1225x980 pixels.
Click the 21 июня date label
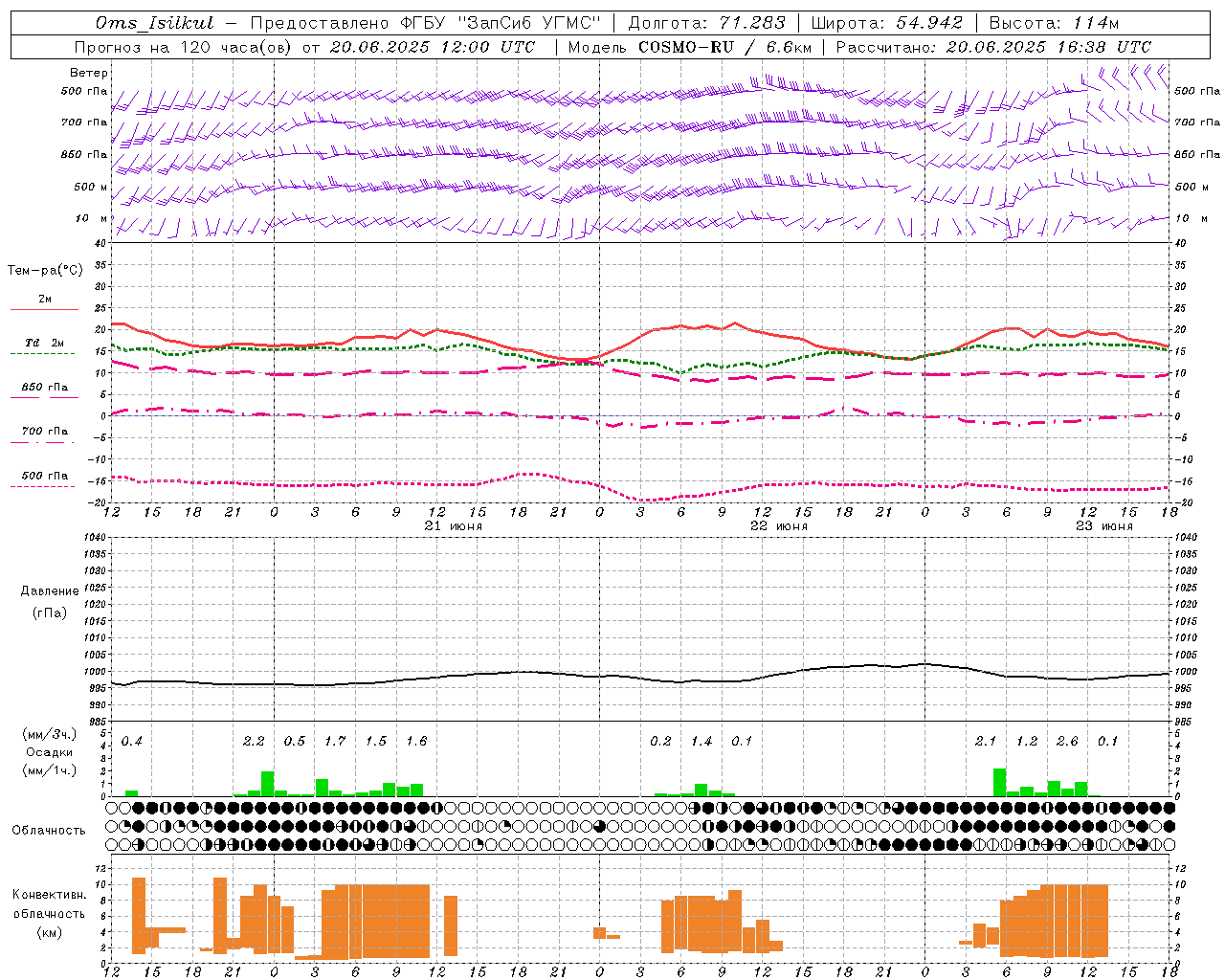click(454, 526)
